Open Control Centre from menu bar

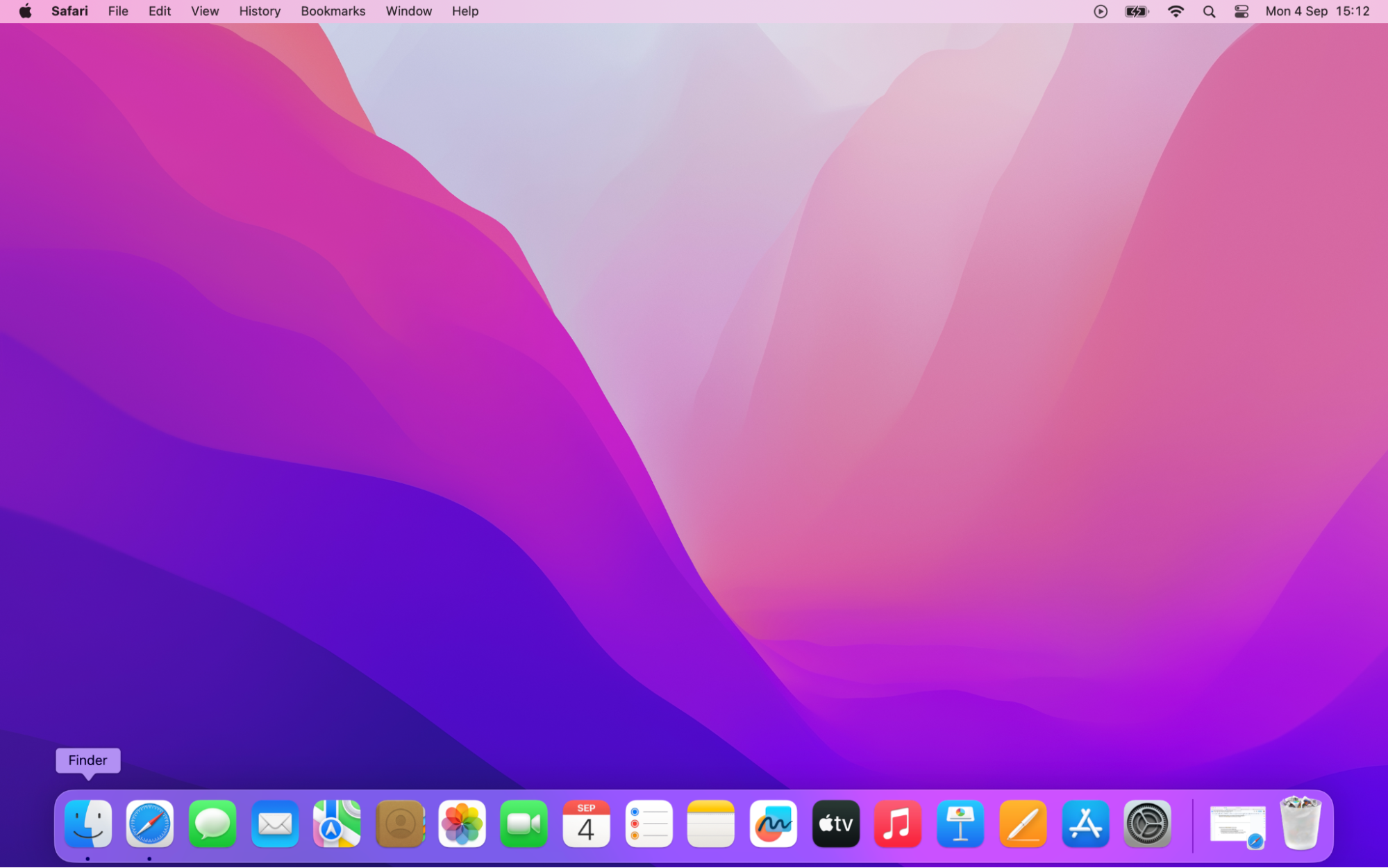[x=1241, y=11]
